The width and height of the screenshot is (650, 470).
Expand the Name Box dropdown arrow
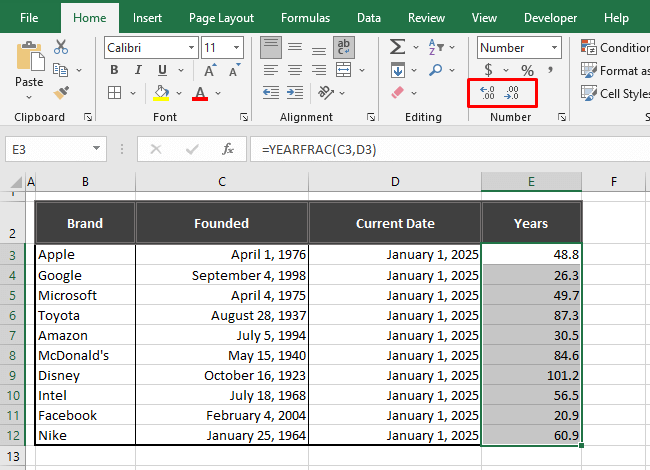pos(96,148)
